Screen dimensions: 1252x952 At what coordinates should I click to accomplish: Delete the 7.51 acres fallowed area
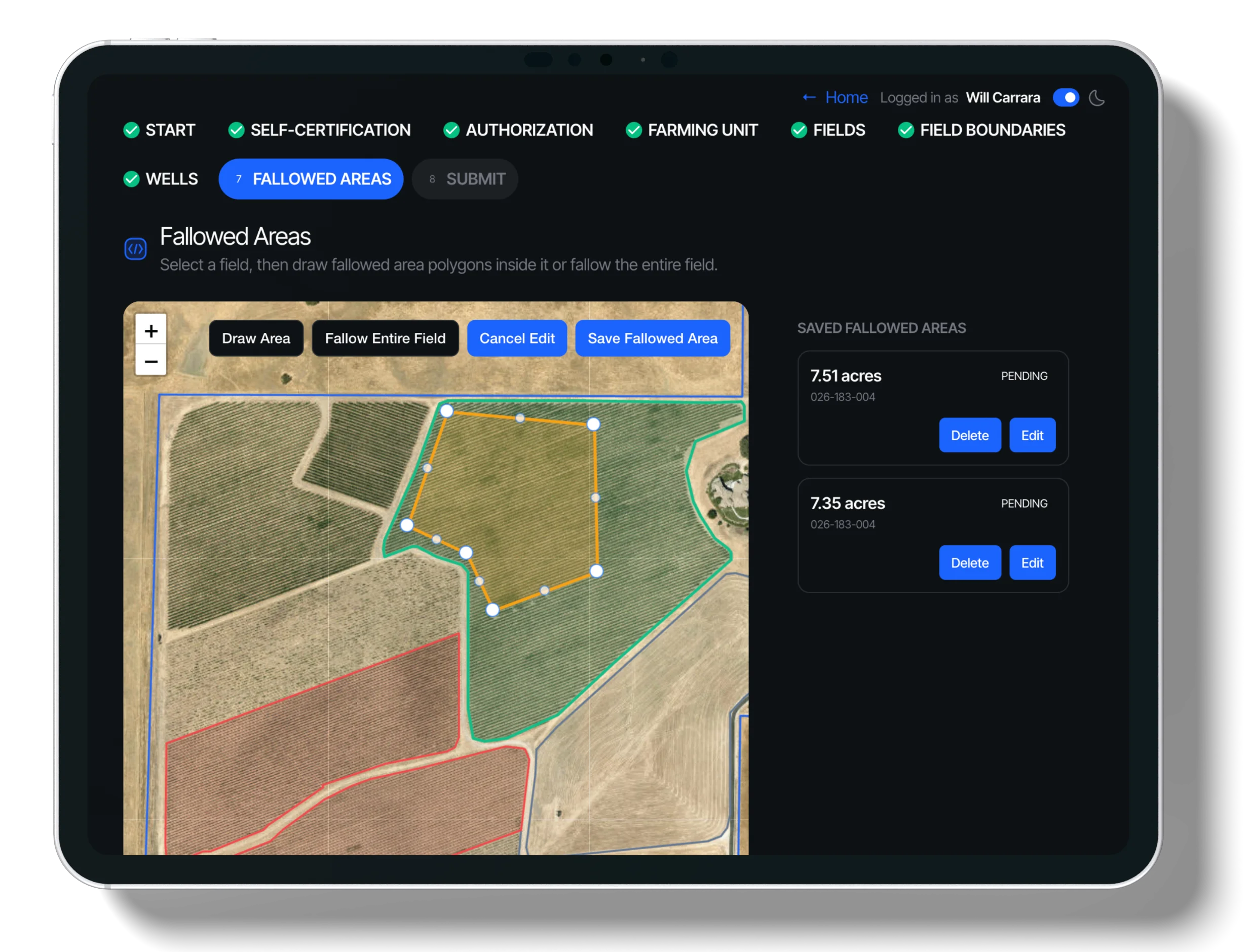click(x=970, y=435)
